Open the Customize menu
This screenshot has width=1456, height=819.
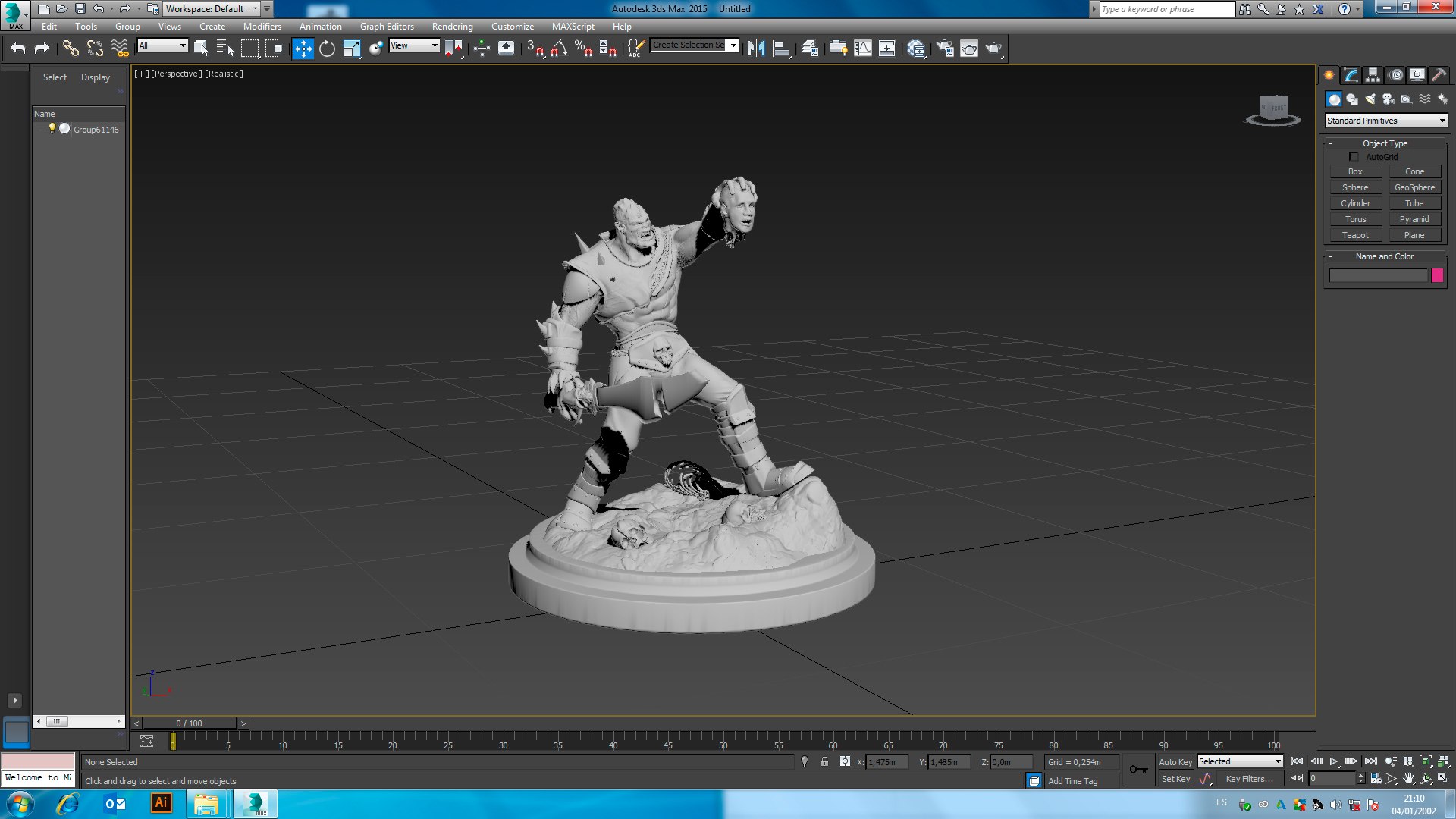click(513, 27)
